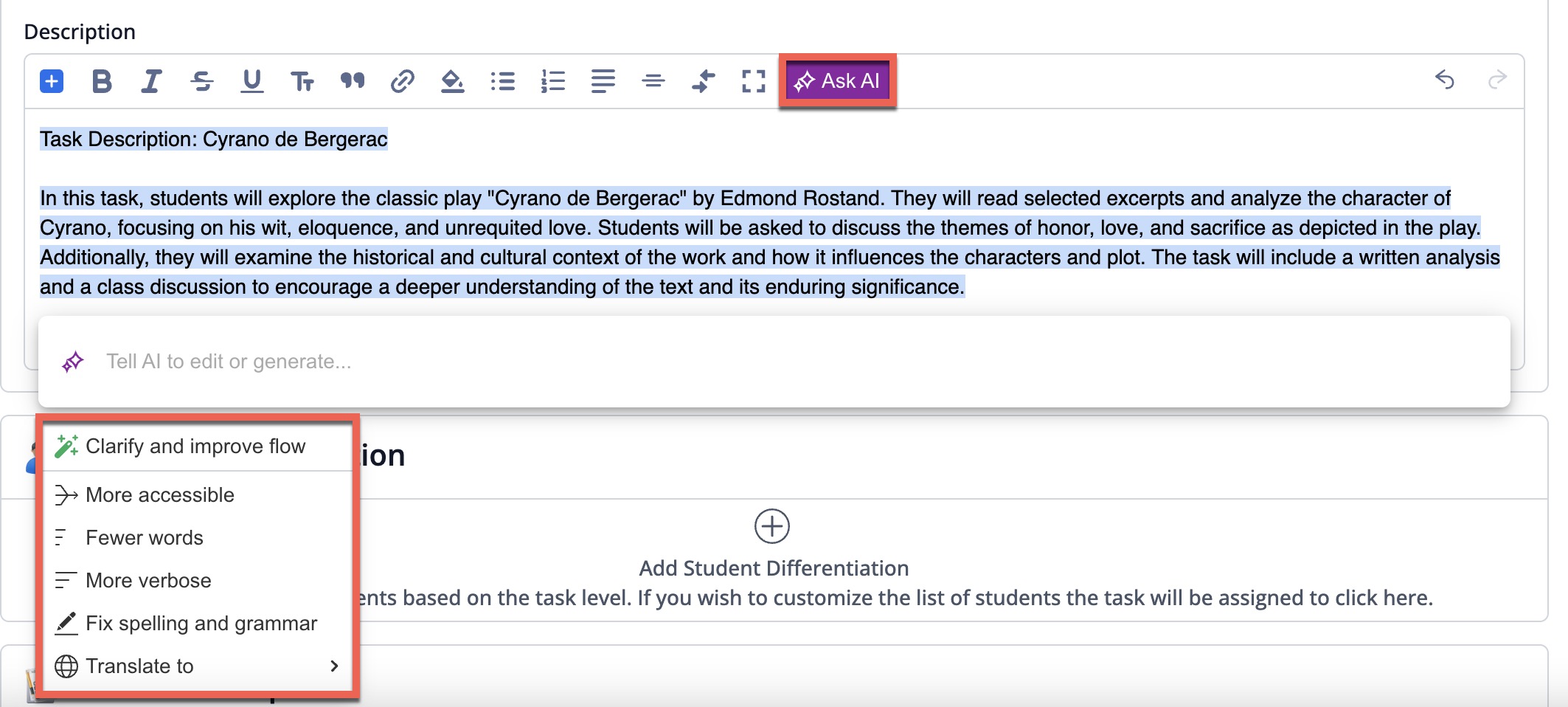Undo the last edit
The height and width of the screenshot is (707, 1568).
pyautogui.click(x=1444, y=80)
